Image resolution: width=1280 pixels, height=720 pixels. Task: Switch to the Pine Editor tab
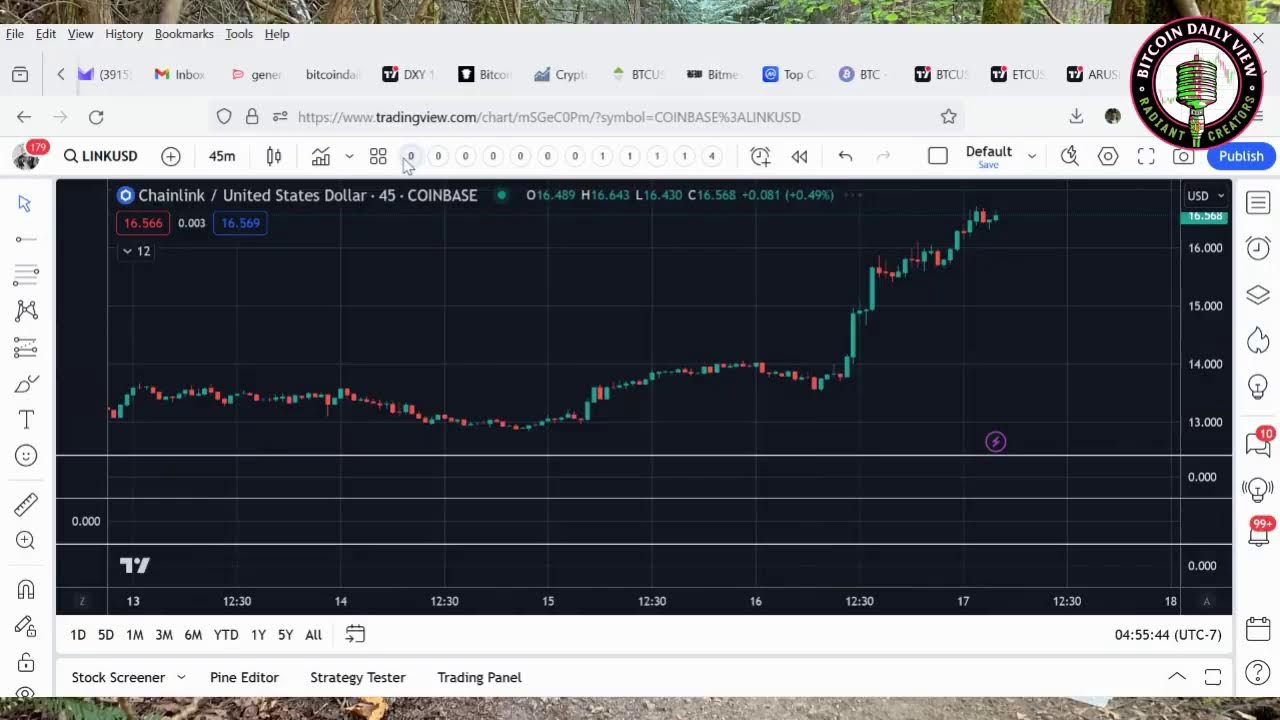[244, 677]
